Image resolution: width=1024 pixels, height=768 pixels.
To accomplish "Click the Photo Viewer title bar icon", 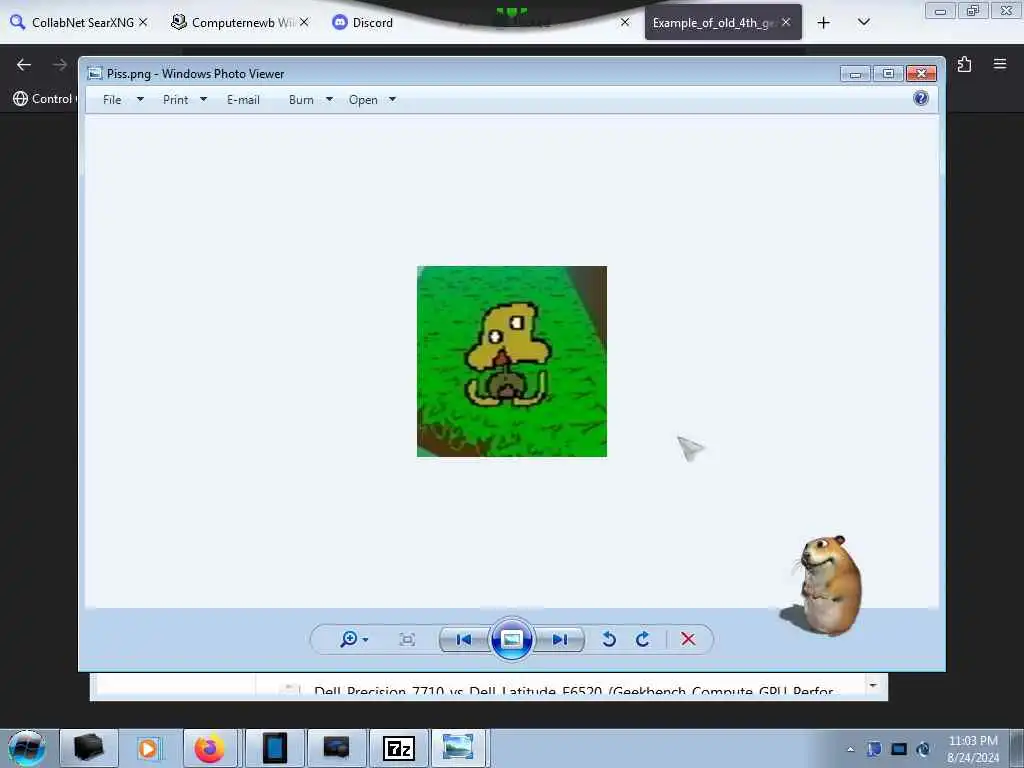I will pos(95,73).
